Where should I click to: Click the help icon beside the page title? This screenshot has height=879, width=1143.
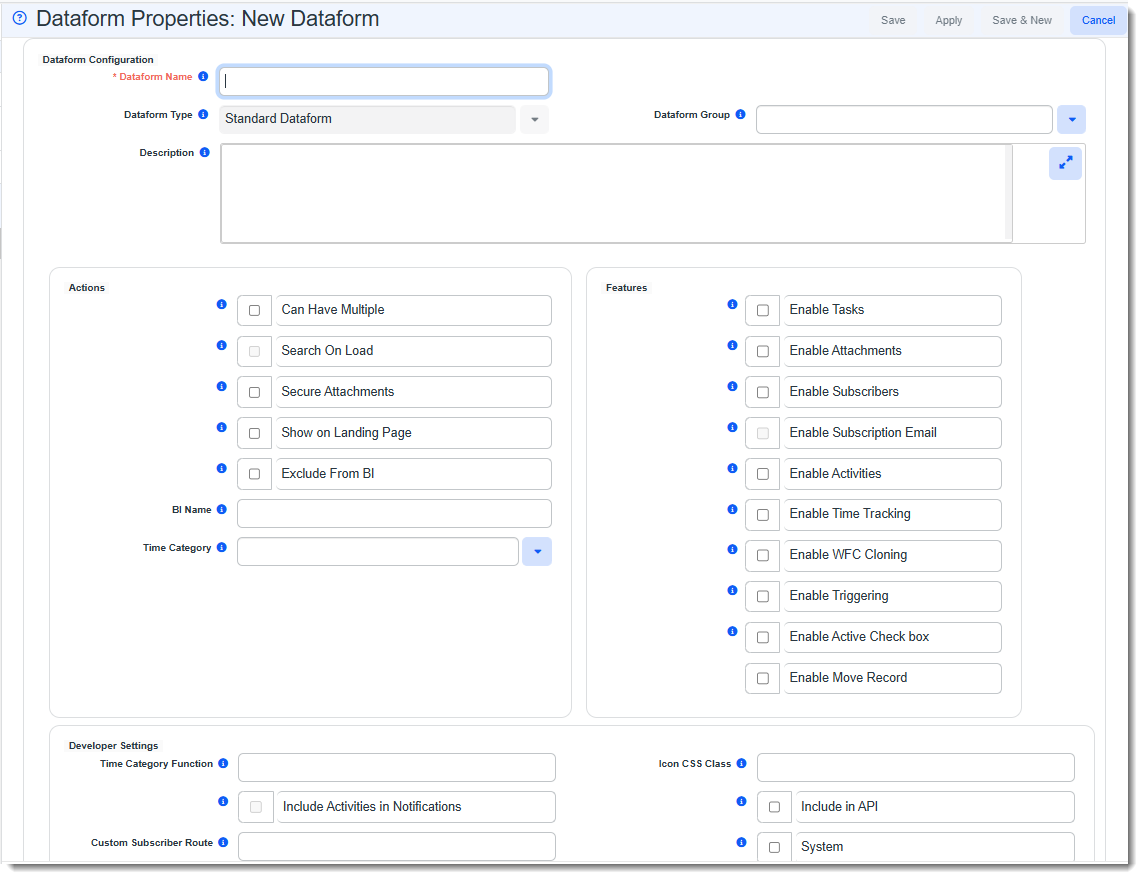pos(19,18)
